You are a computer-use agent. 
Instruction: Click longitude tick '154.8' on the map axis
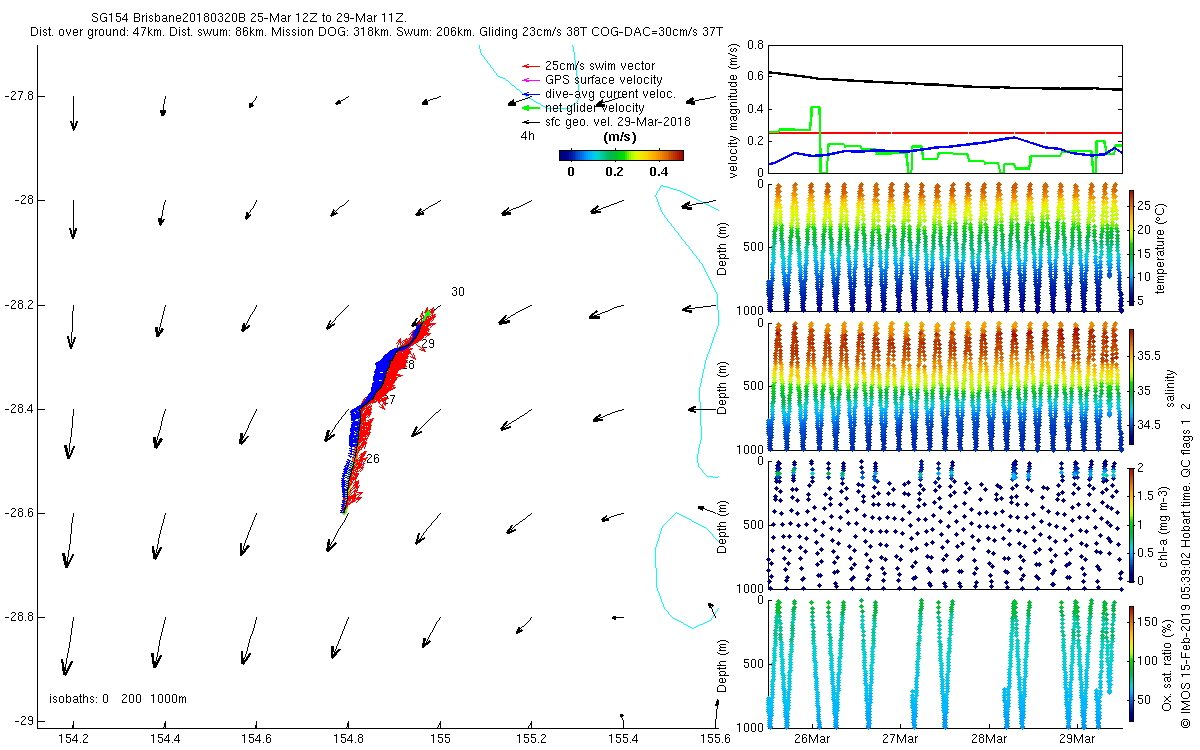pos(348,738)
